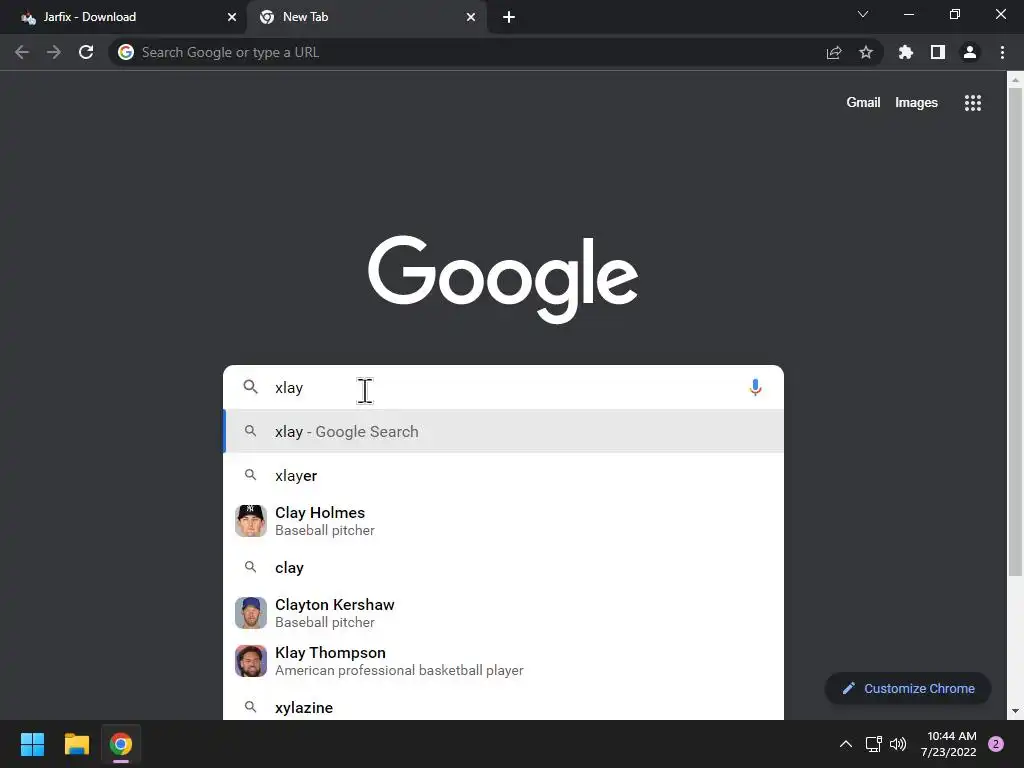1024x768 pixels.
Task: Open a new tab with the plus button
Action: (509, 17)
